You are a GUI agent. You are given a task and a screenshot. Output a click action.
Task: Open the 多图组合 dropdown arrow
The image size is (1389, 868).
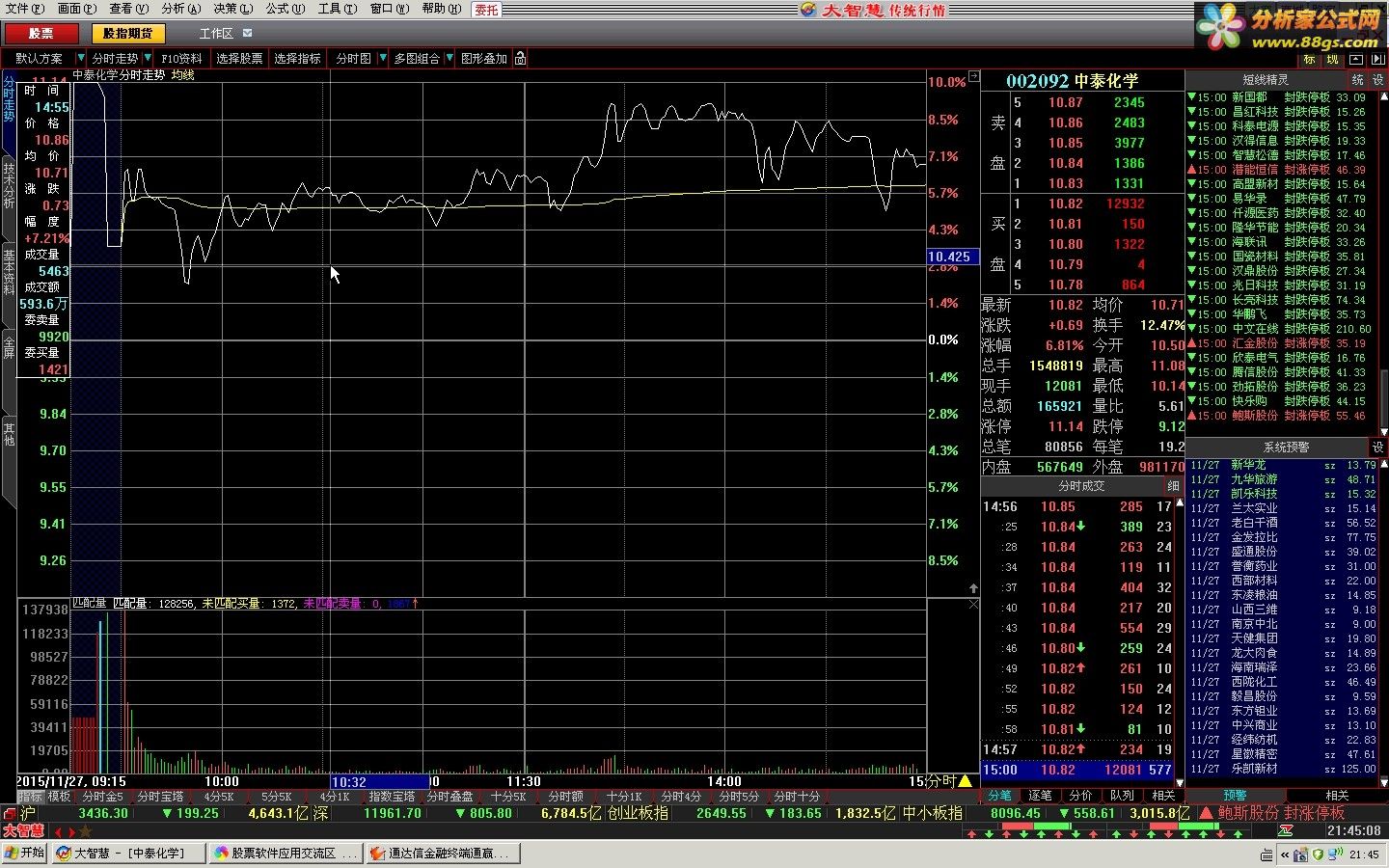pyautogui.click(x=449, y=59)
